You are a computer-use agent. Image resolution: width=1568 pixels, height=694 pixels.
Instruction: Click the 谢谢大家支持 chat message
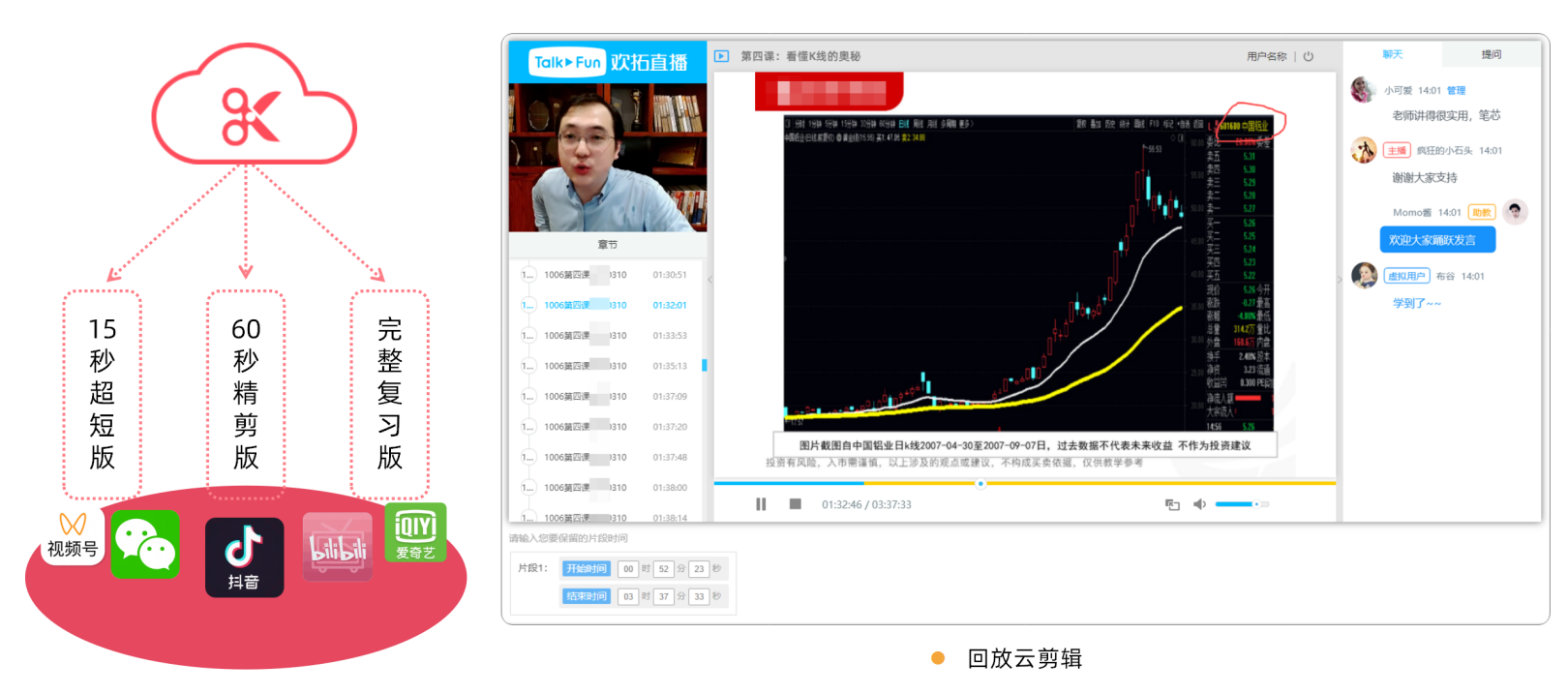[x=1425, y=178]
